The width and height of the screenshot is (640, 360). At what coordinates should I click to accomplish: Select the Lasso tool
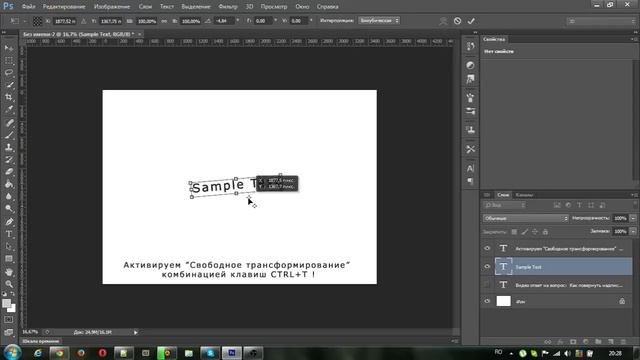pos(9,73)
